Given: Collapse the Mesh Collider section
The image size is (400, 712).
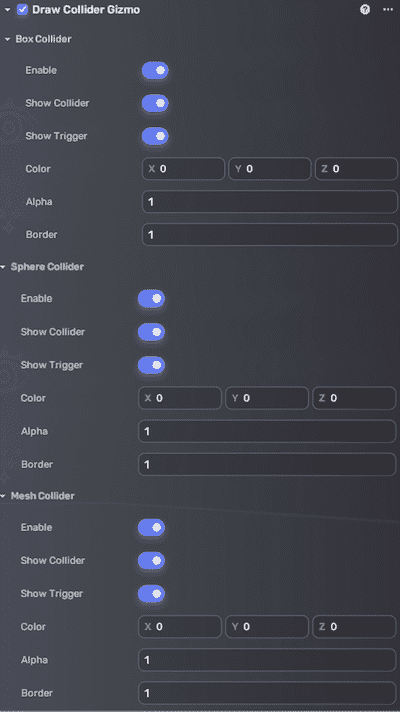Looking at the screenshot, I should point(3,496).
